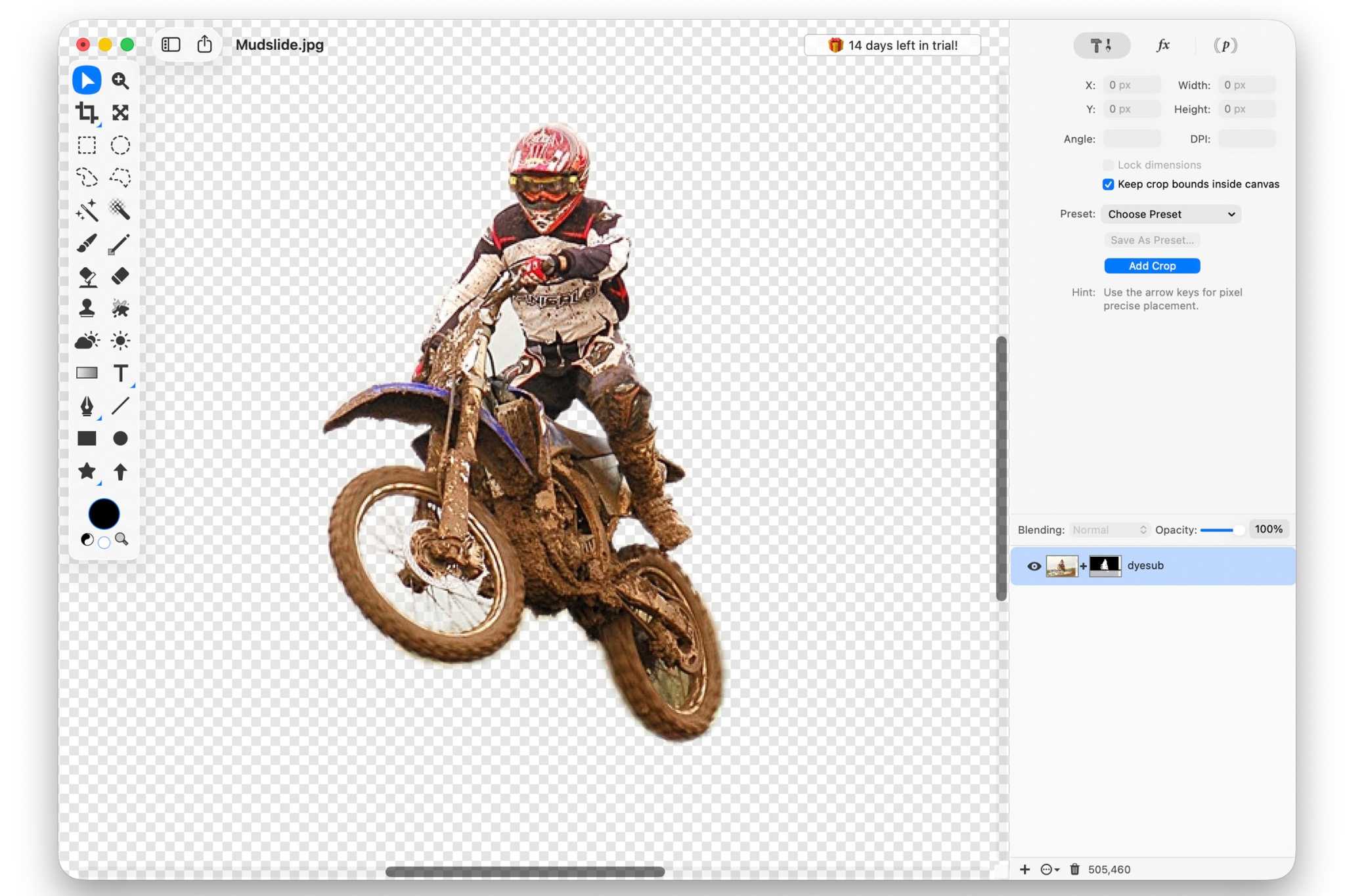Uncheck Keep crop bounds inside canvas

(1107, 184)
